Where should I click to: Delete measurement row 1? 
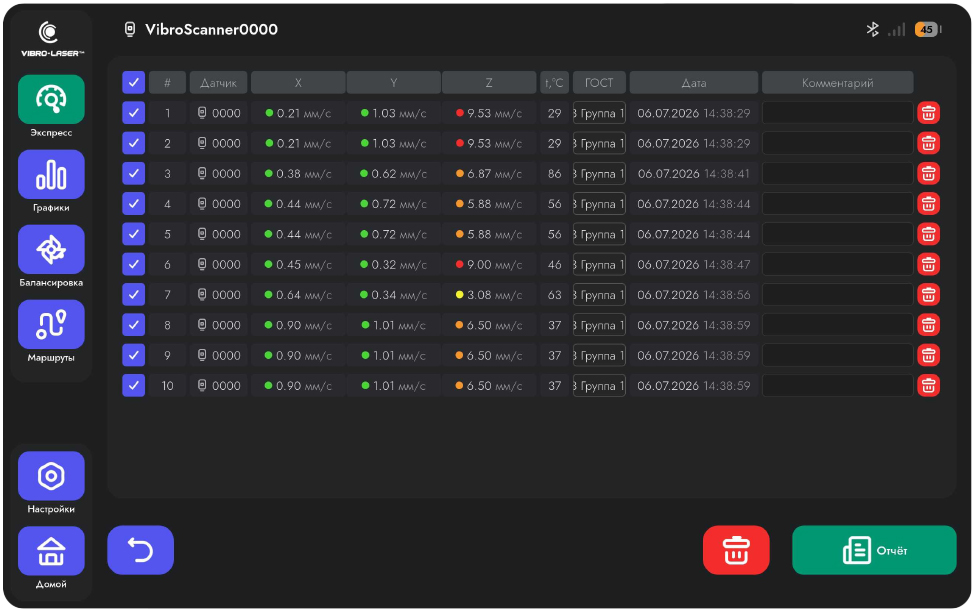(x=928, y=113)
